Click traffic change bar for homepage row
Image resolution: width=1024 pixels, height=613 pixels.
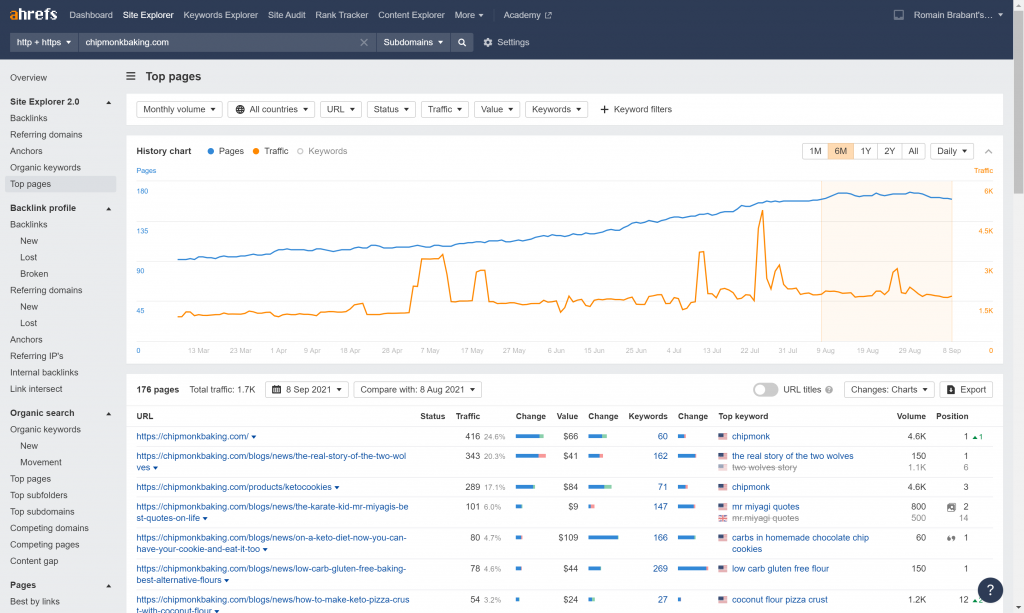click(x=530, y=436)
